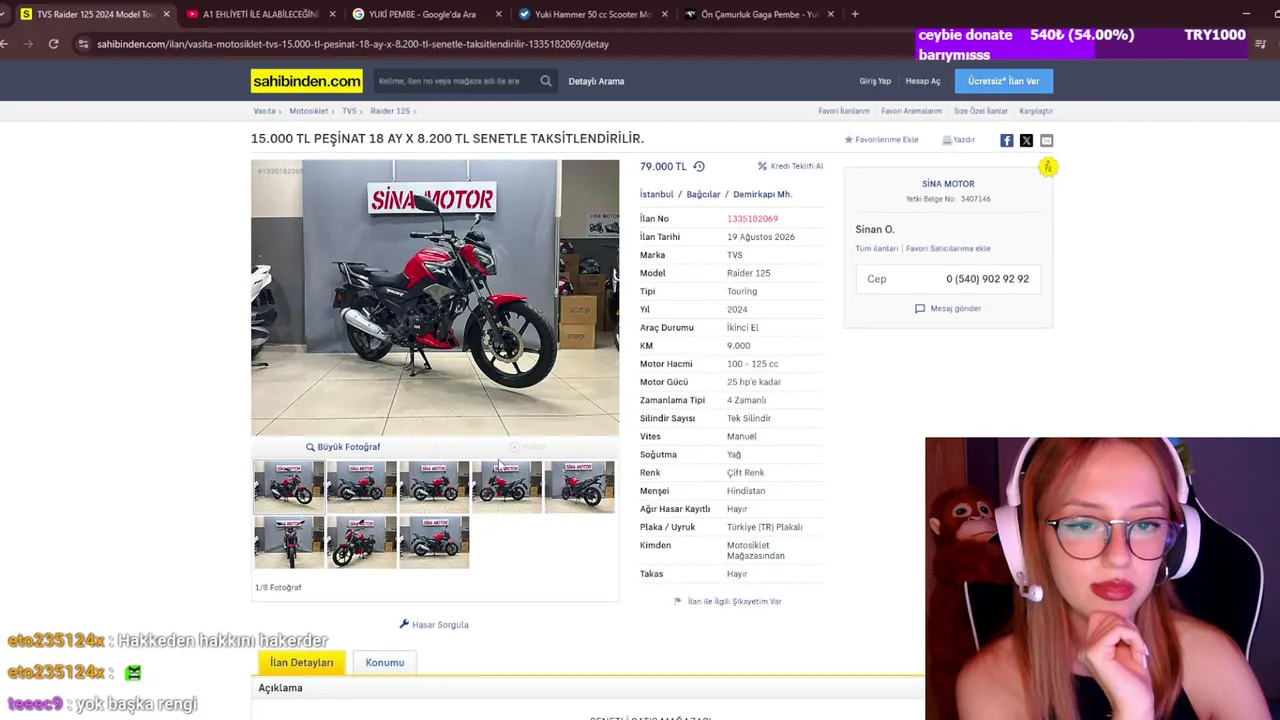
Task: Switch to the YUKİ PEMBE Google tab
Action: coord(426,14)
